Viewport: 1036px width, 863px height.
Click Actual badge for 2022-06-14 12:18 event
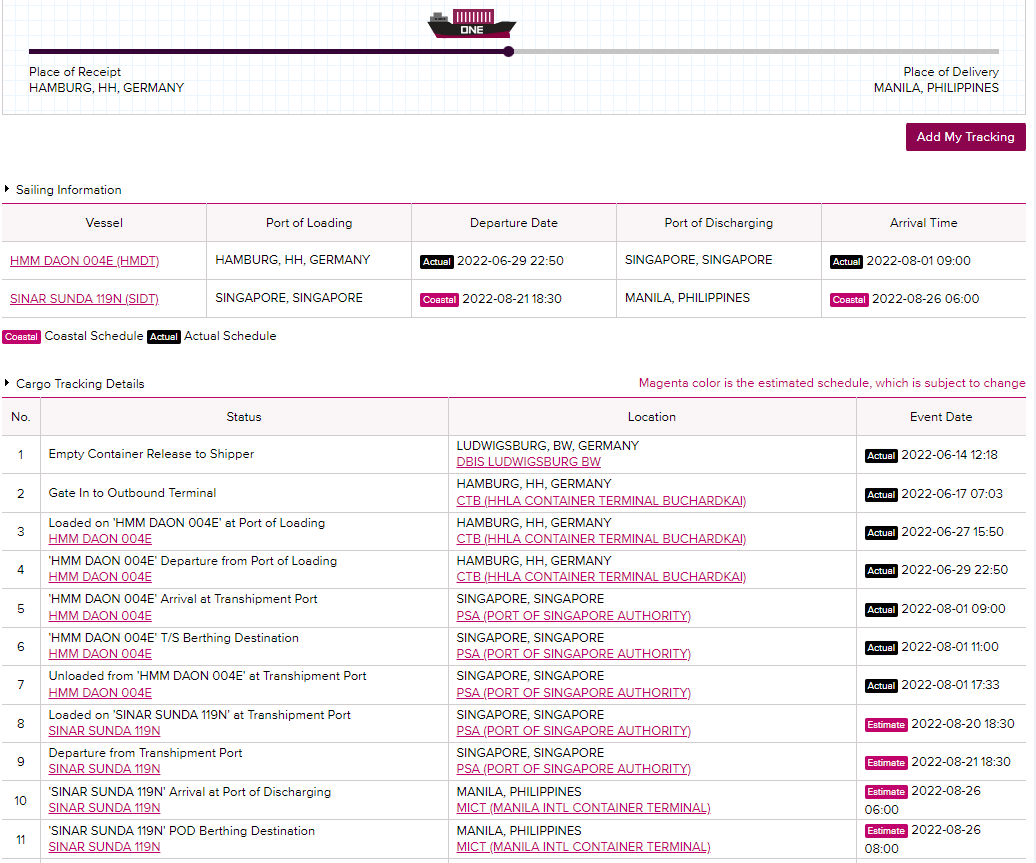click(x=881, y=456)
